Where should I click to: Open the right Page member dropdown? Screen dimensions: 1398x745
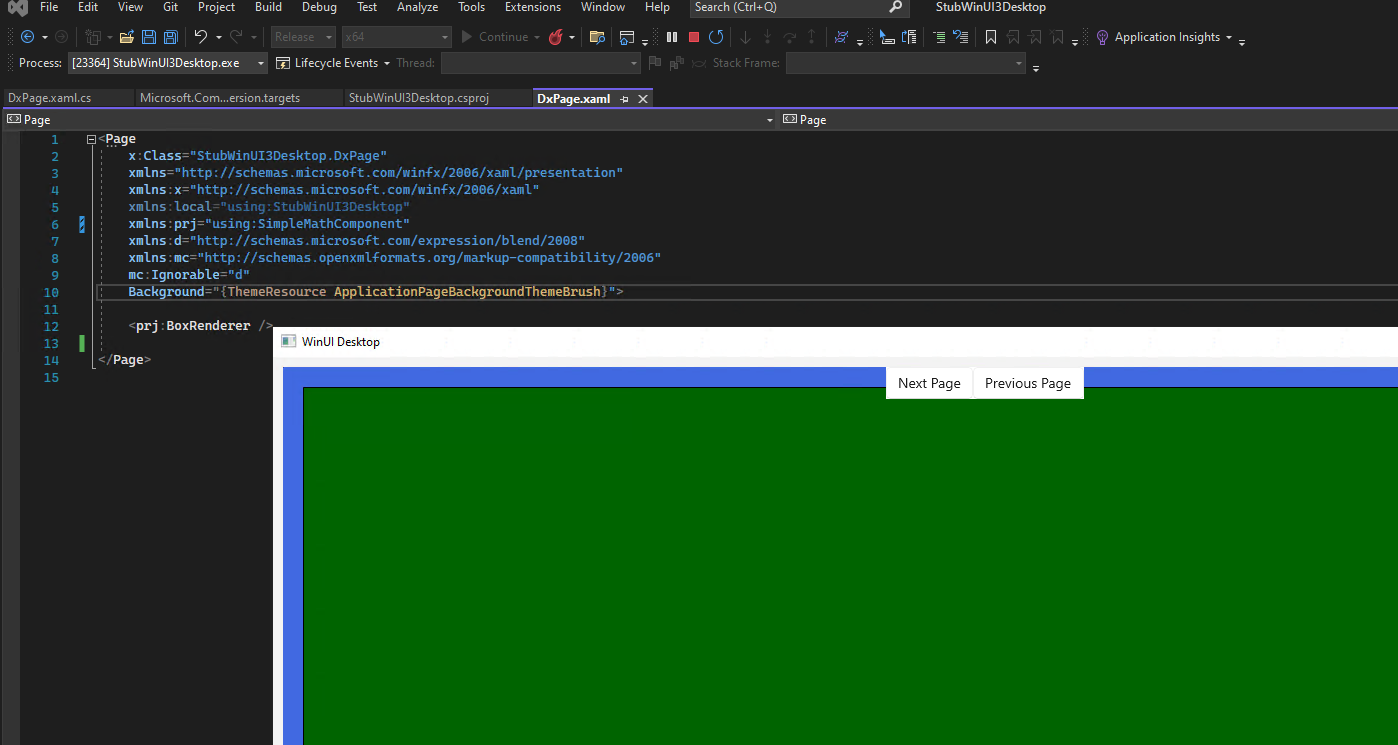coord(1088,120)
